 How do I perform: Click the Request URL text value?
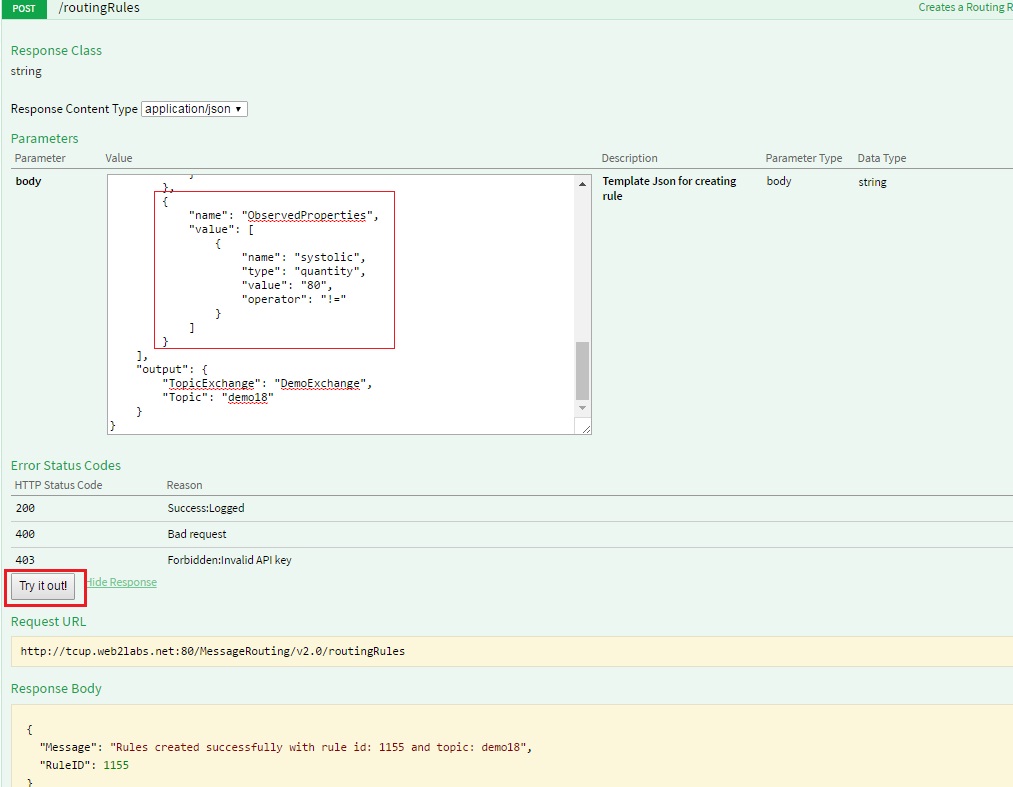coord(213,651)
